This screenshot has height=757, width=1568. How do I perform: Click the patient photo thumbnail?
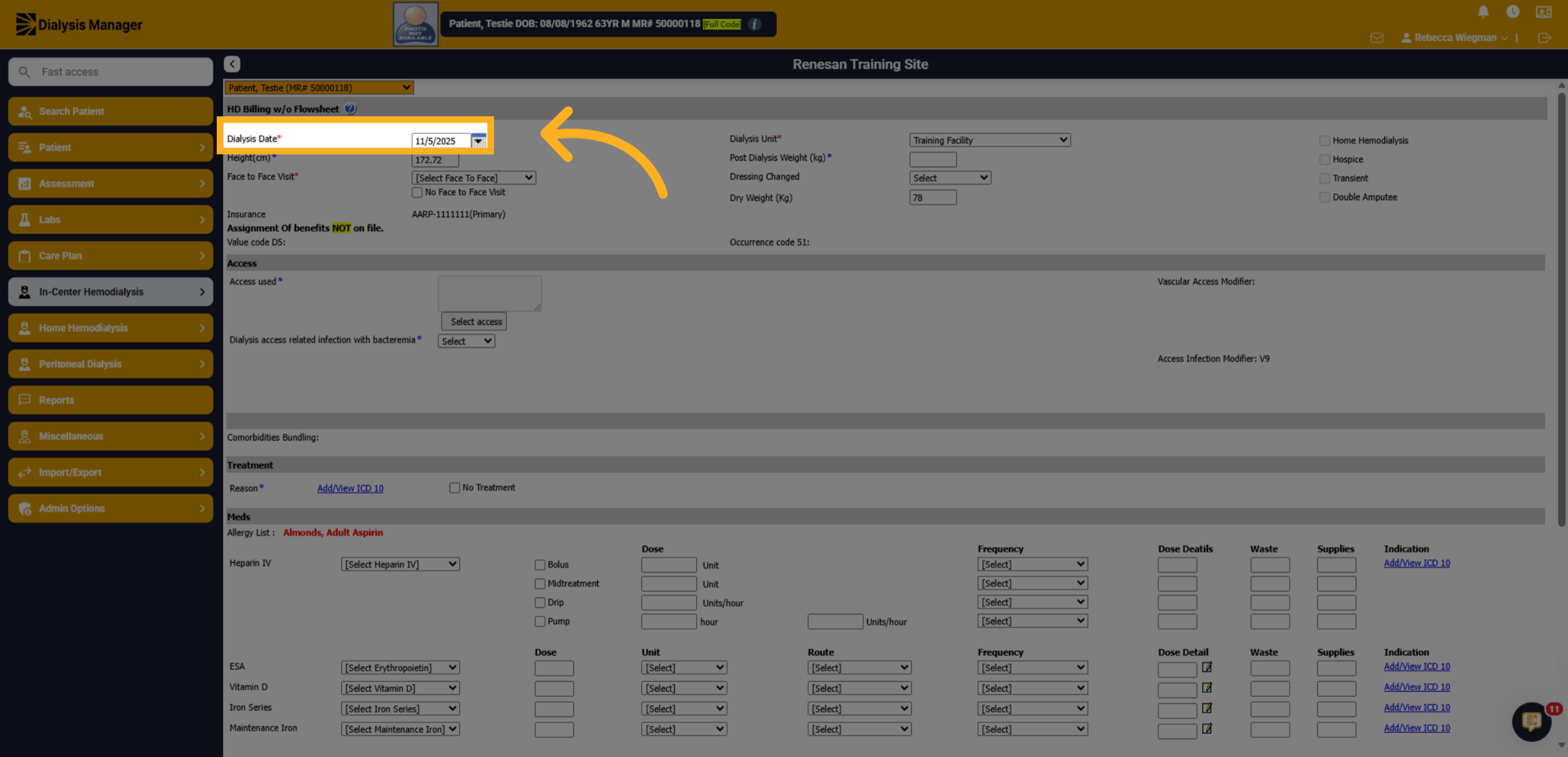pyautogui.click(x=416, y=24)
